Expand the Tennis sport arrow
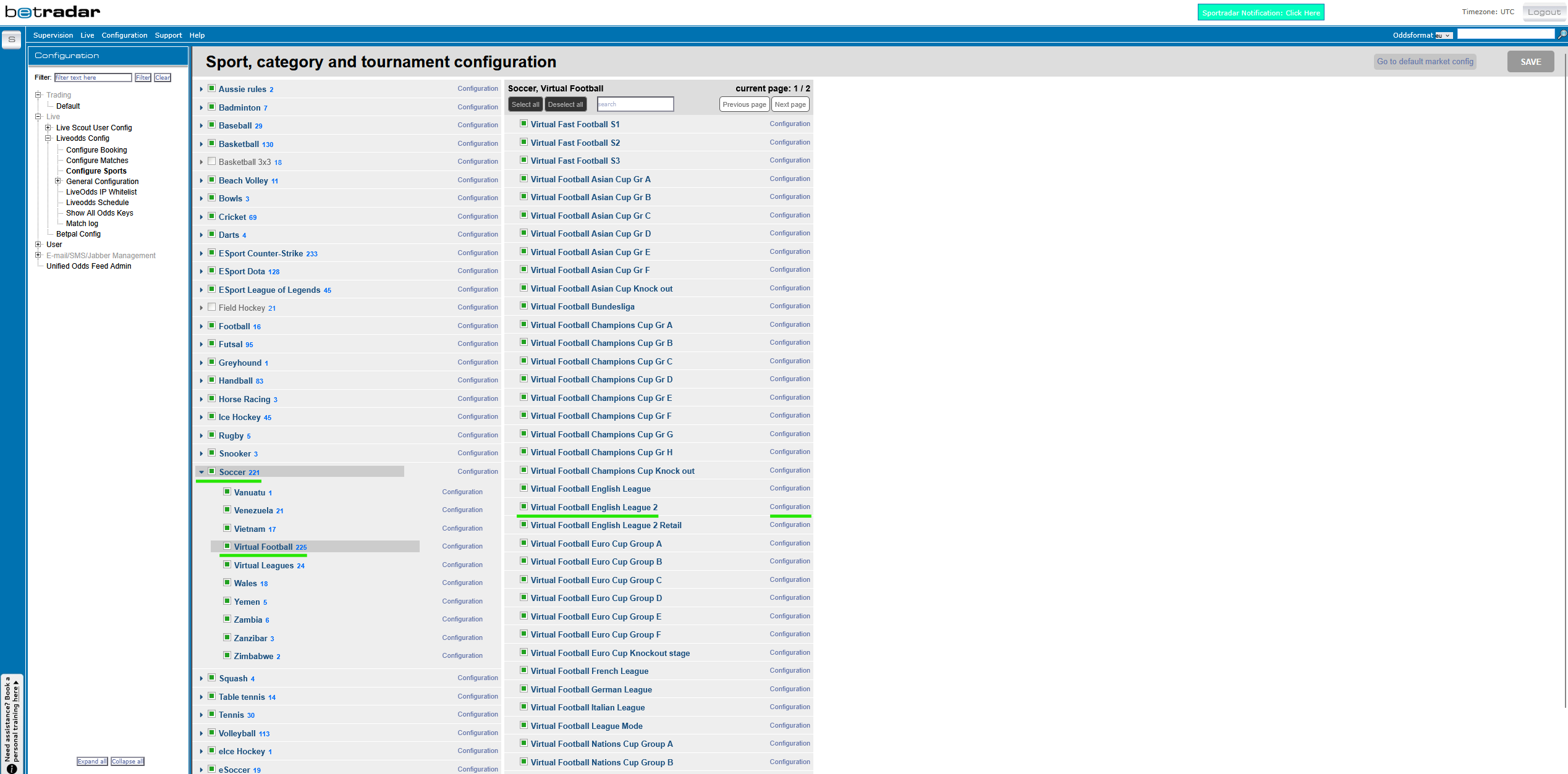The width and height of the screenshot is (1568, 774). pos(201,715)
